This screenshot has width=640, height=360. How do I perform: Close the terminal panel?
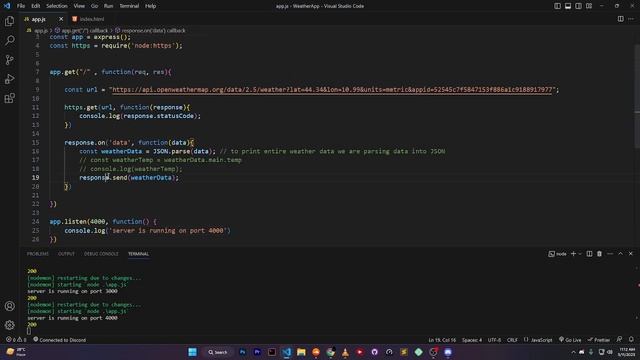(x=631, y=254)
